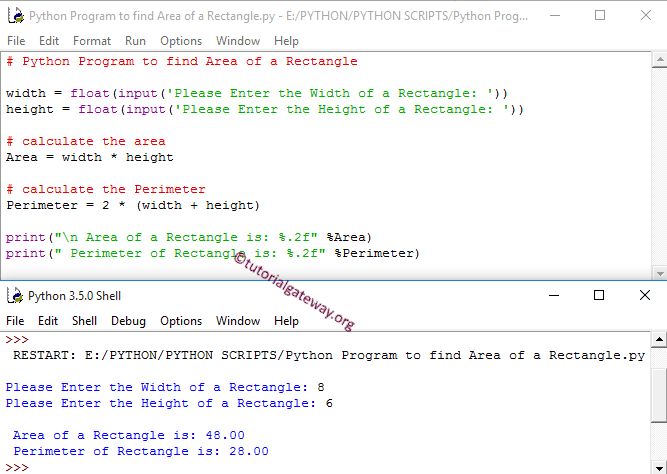Screen dimensions: 667x474
Task: Open the Options menu in Python Shell
Action: click(181, 321)
